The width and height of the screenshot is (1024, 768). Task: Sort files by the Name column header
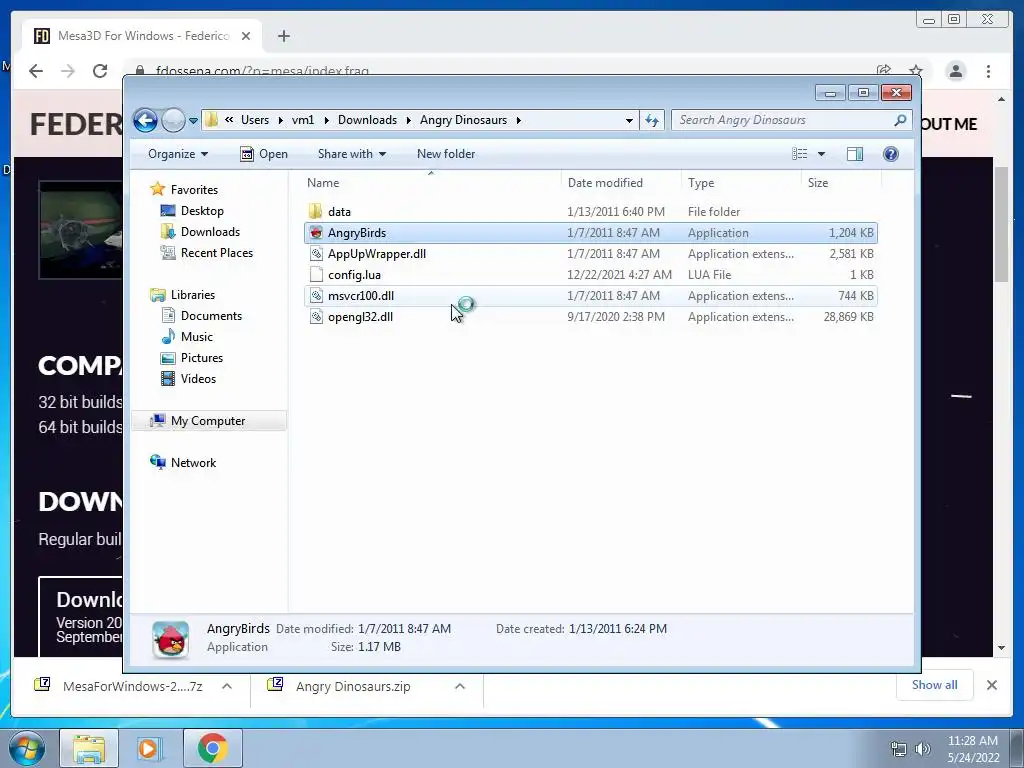[430, 183]
